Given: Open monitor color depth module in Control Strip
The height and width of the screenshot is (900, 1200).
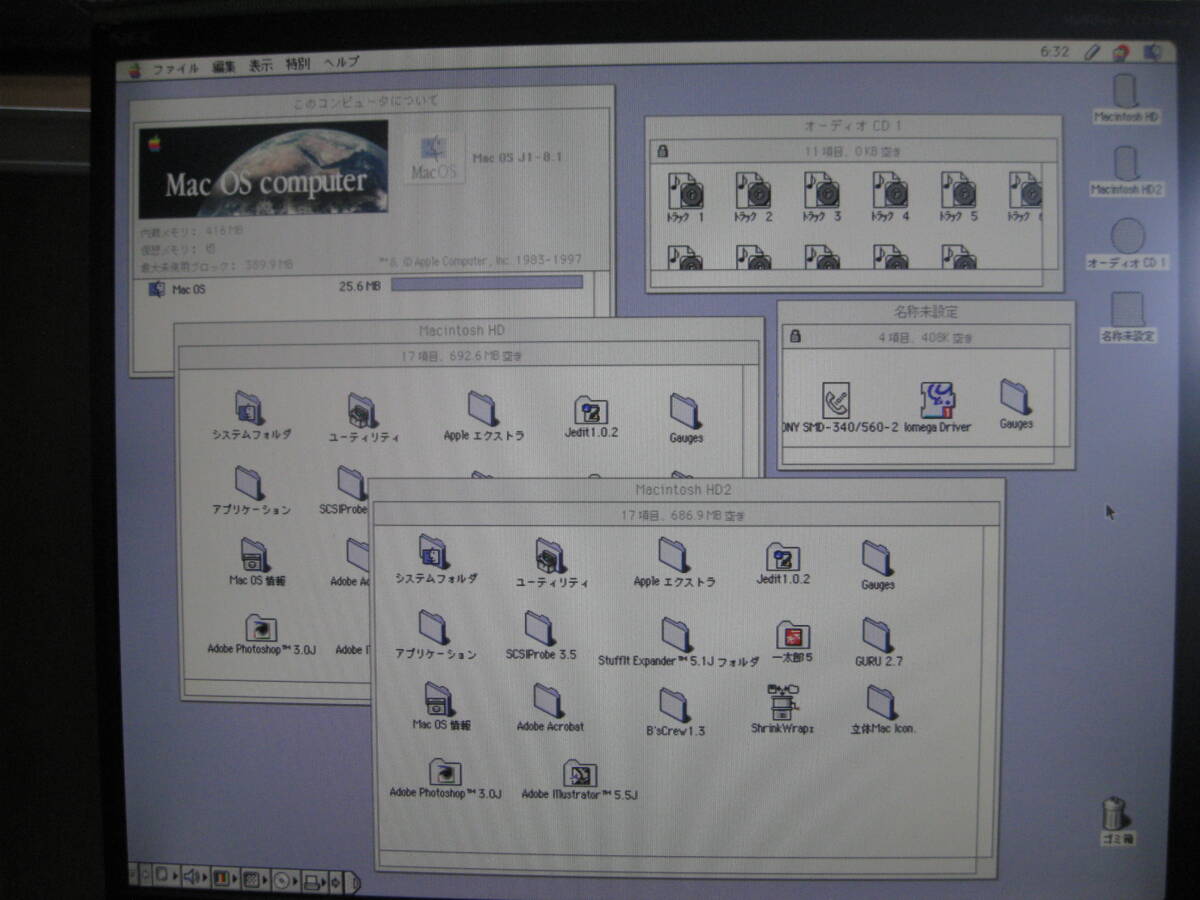Looking at the screenshot, I should click(x=225, y=879).
